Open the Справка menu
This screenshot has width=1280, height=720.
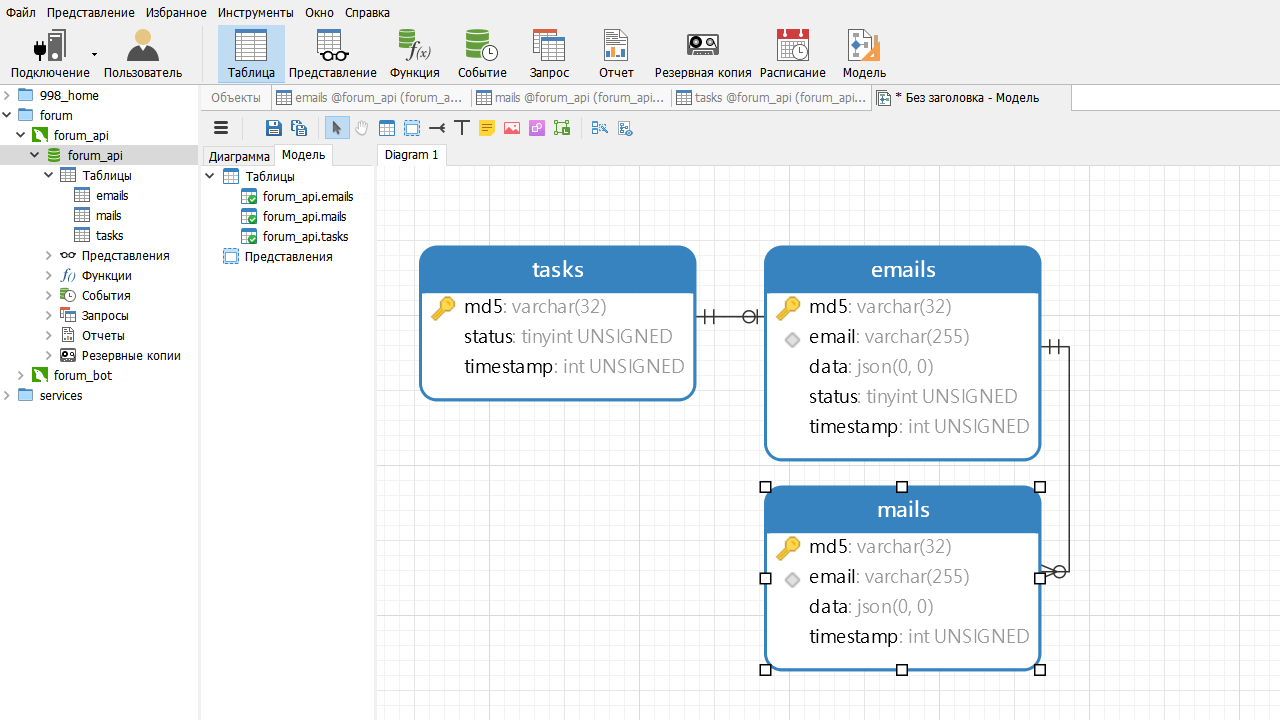pos(367,12)
